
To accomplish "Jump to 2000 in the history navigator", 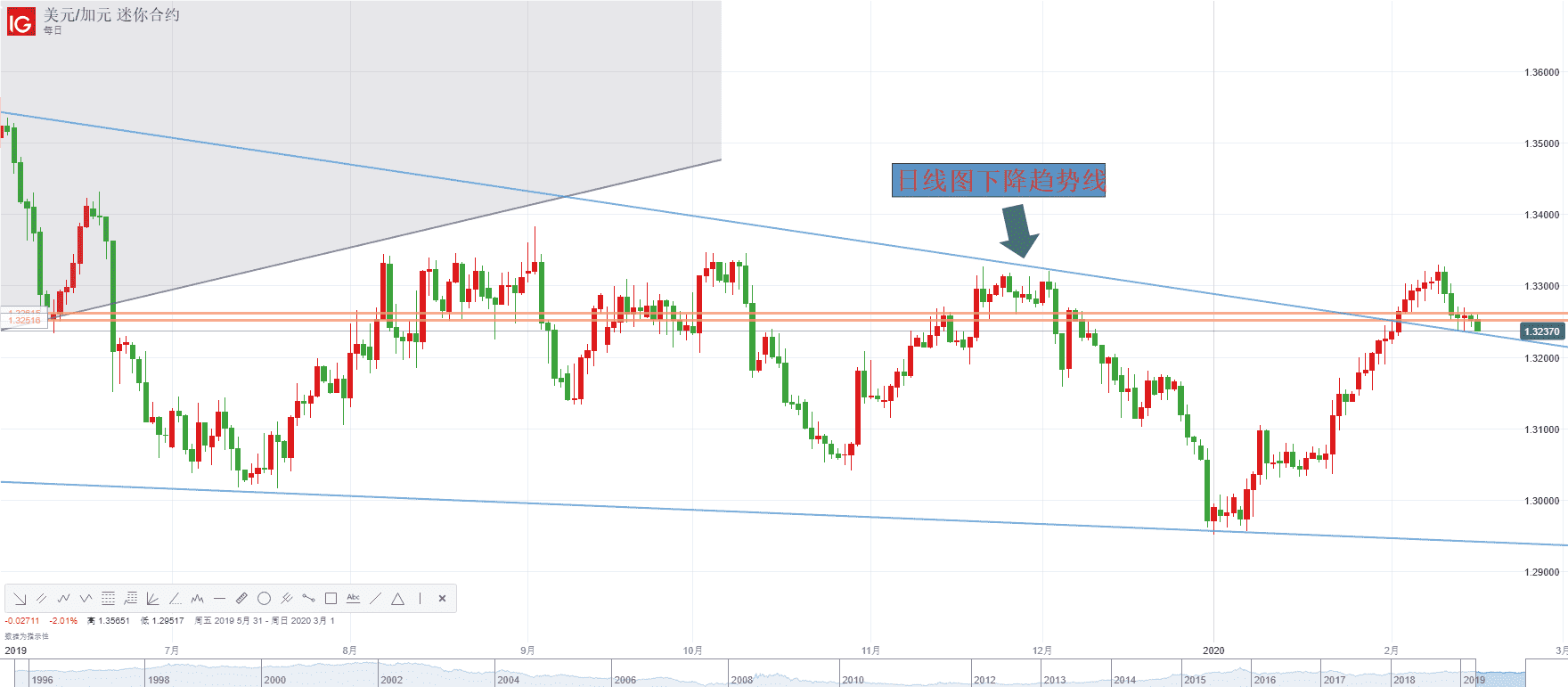I will coord(275,680).
